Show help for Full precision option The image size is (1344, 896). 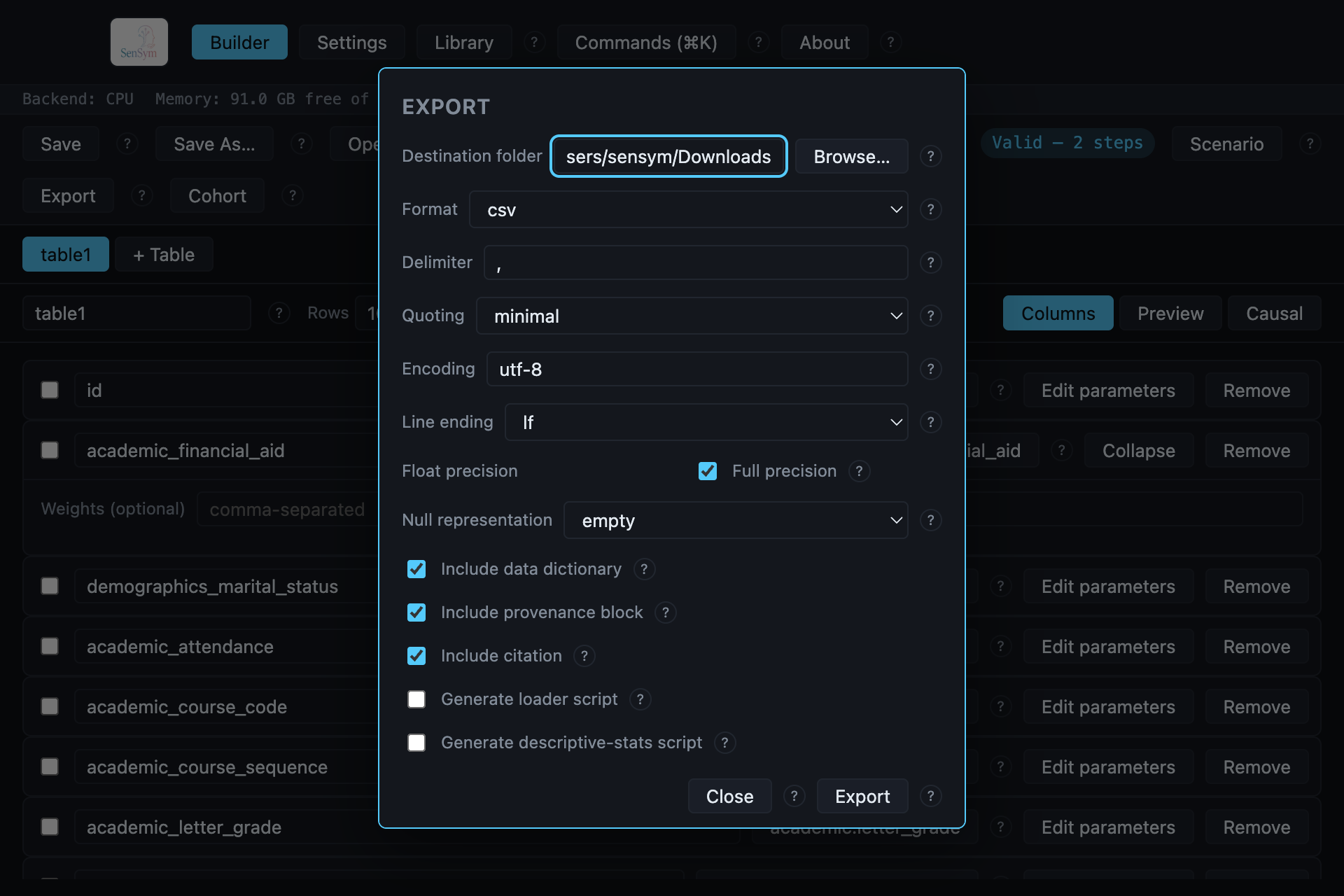(859, 471)
